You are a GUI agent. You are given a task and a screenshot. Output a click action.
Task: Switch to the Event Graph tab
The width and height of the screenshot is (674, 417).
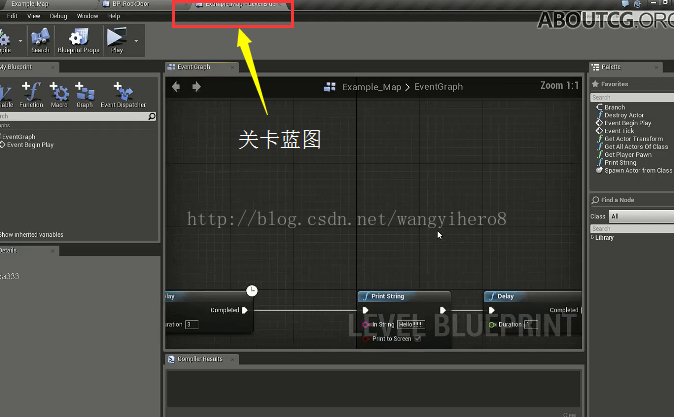click(194, 67)
